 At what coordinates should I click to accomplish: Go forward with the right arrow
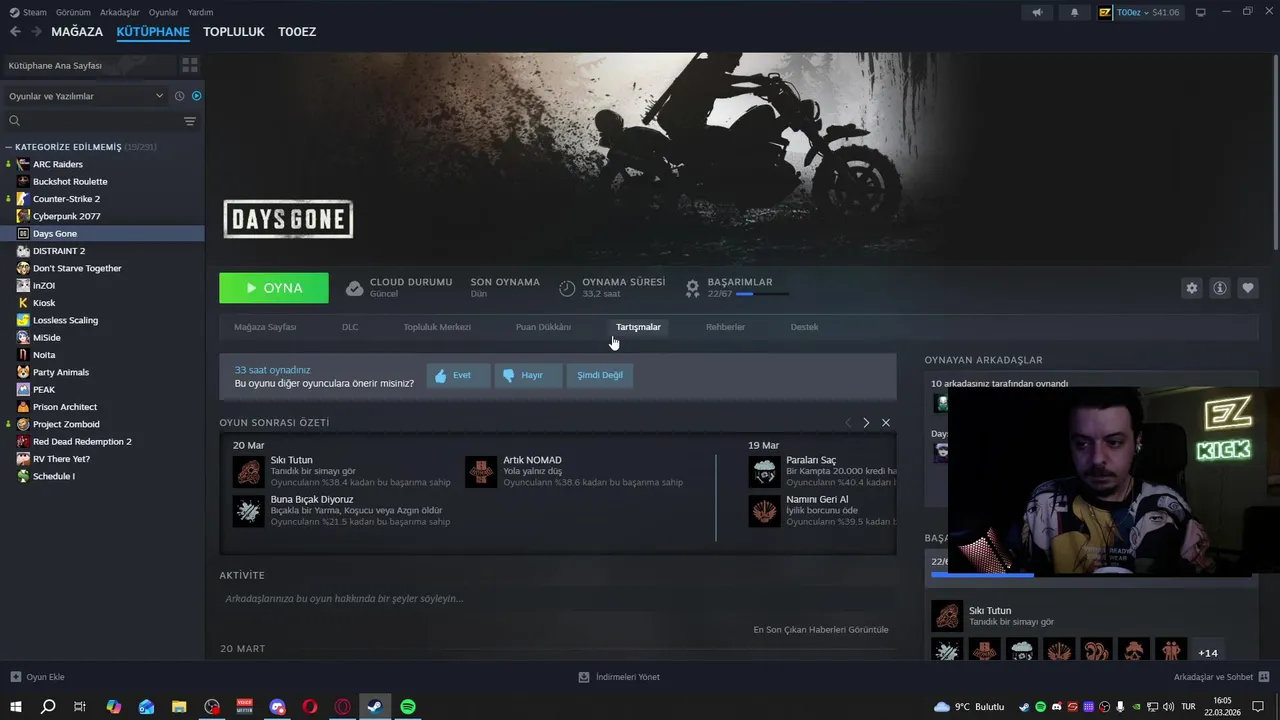36,32
